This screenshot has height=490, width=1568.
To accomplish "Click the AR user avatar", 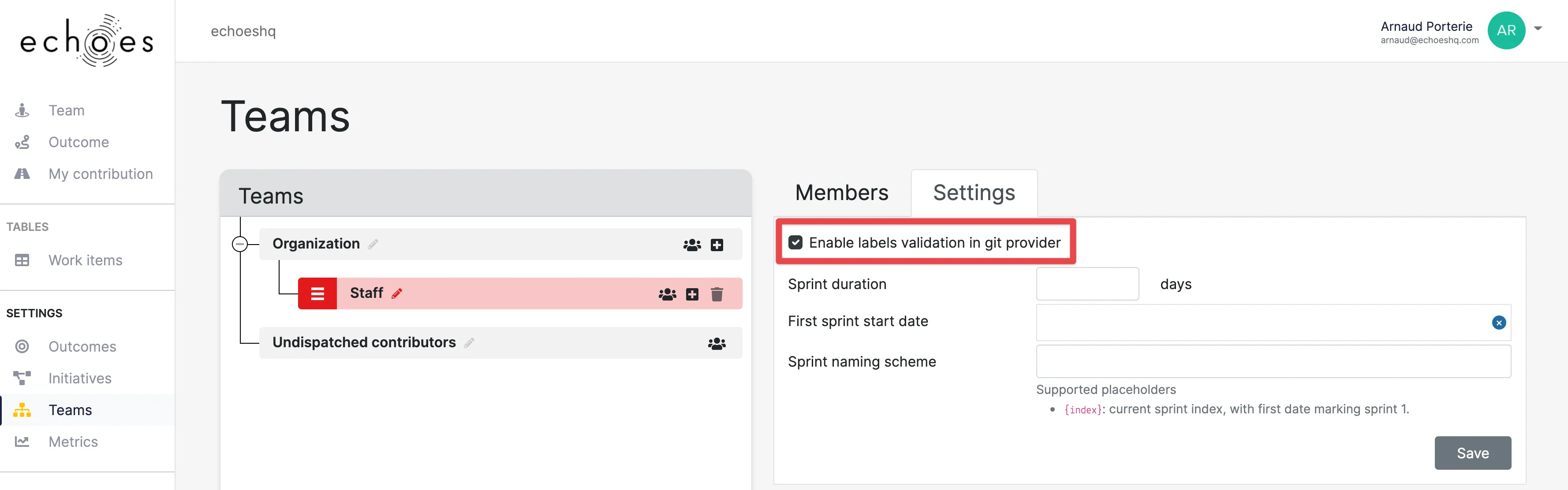I will pyautogui.click(x=1506, y=30).
